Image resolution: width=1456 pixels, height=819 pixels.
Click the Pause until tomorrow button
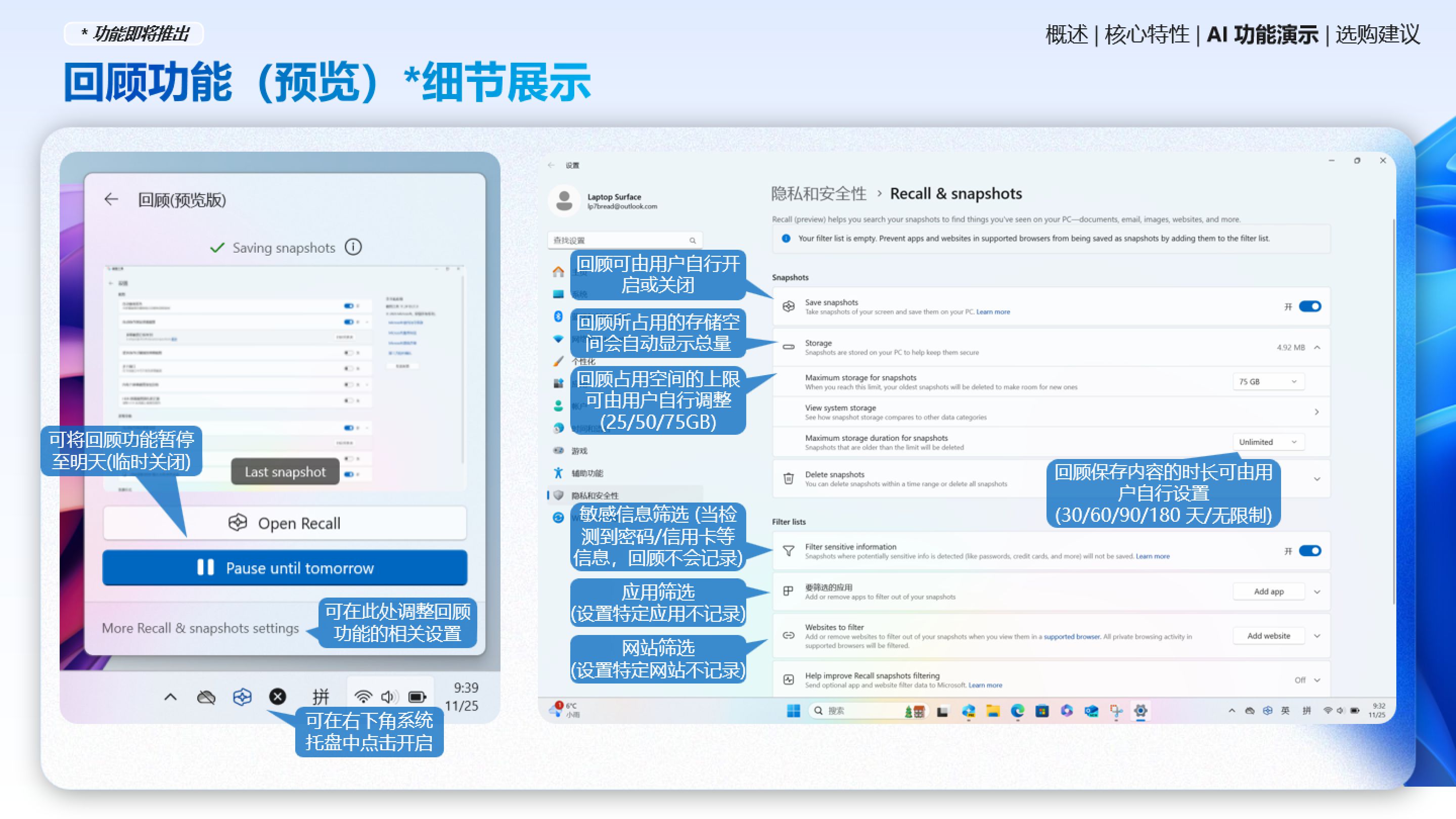pyautogui.click(x=285, y=567)
